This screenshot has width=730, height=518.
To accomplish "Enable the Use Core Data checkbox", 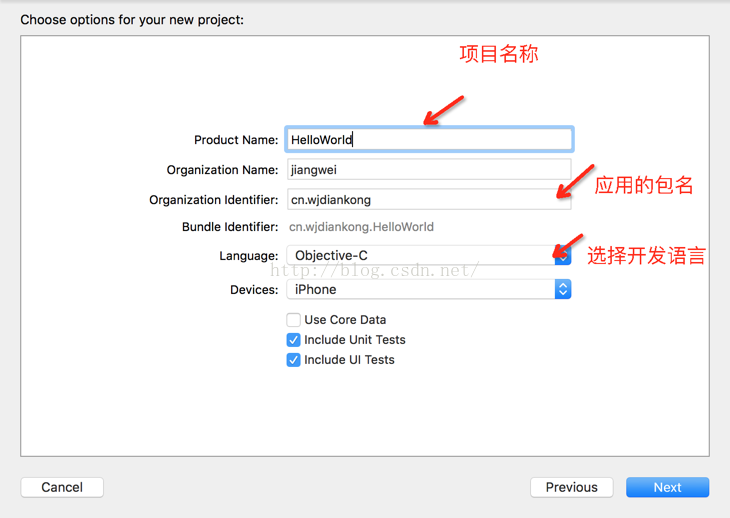I will [x=293, y=320].
